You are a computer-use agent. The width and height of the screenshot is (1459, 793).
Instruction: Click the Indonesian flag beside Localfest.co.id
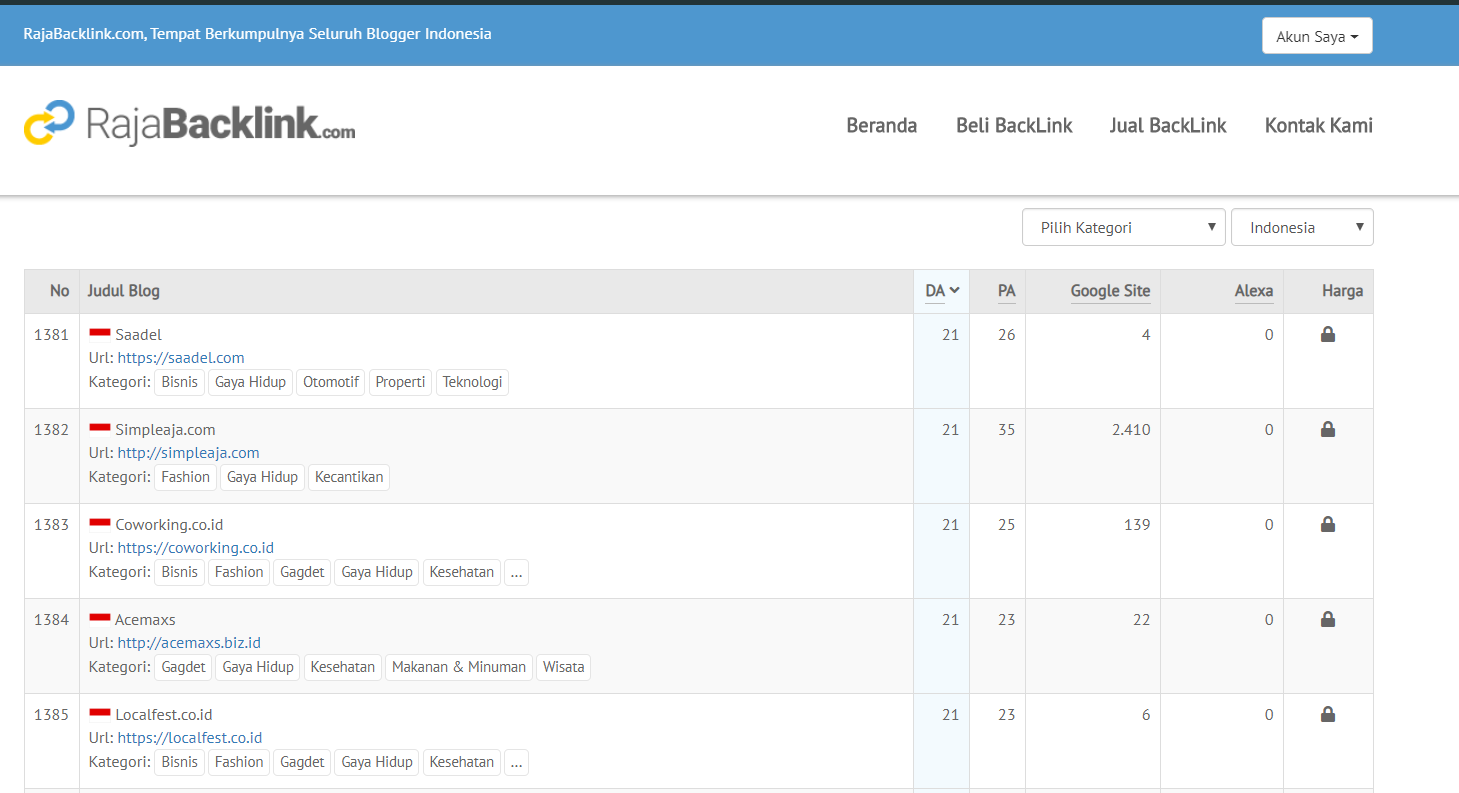pos(100,714)
